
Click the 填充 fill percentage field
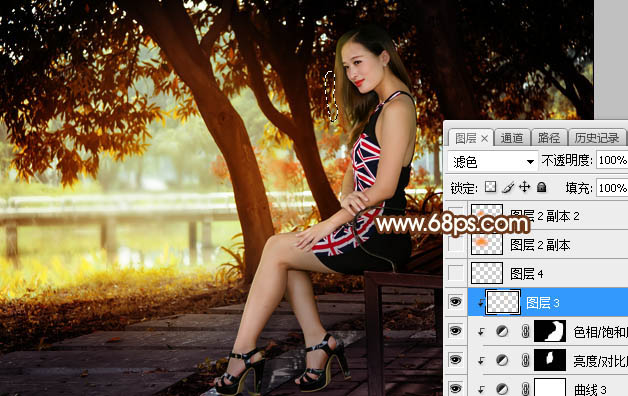[612, 187]
